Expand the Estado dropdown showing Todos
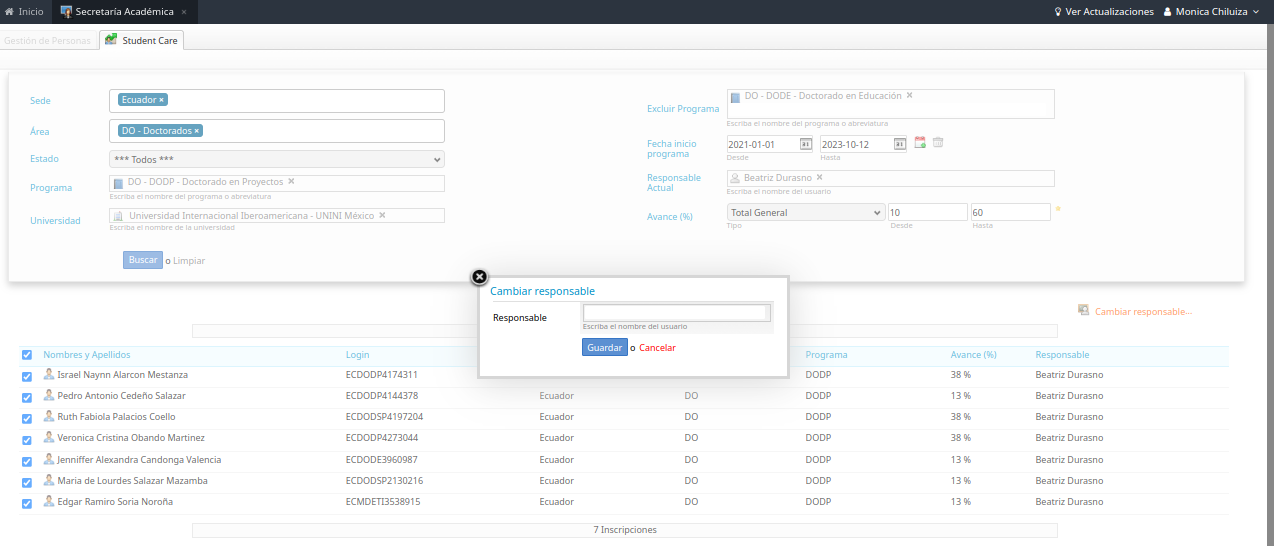 point(276,159)
